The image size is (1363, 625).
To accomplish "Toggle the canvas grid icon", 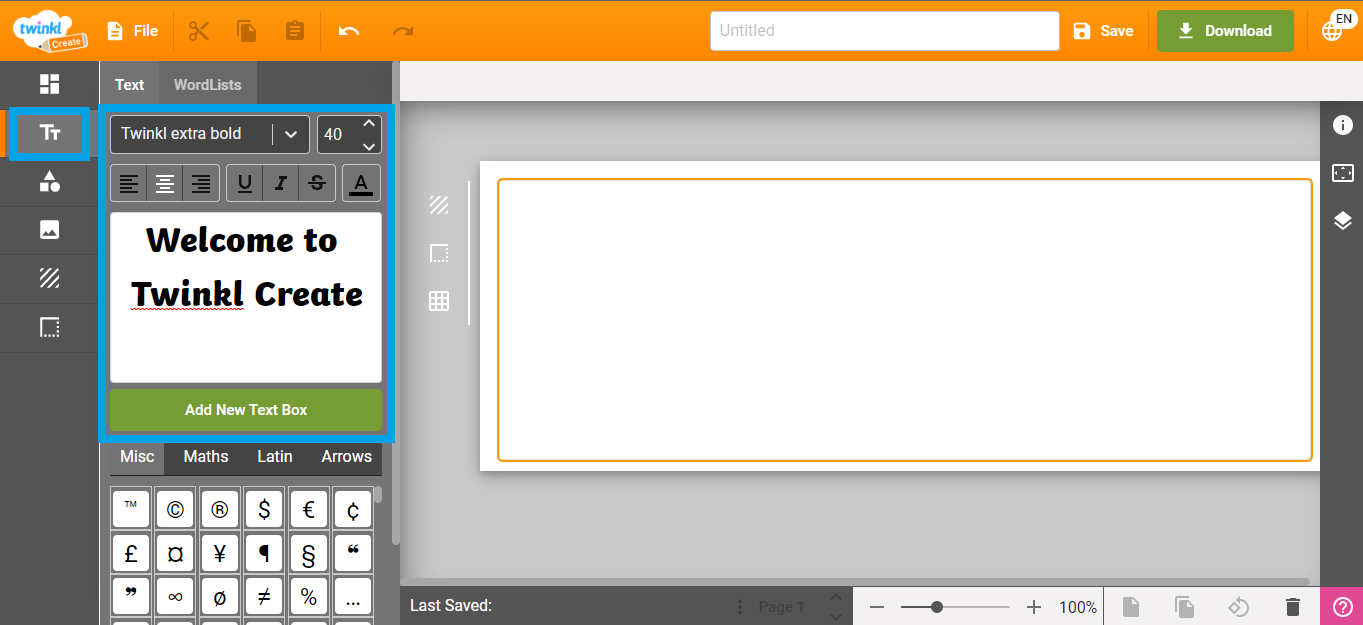I will (439, 301).
